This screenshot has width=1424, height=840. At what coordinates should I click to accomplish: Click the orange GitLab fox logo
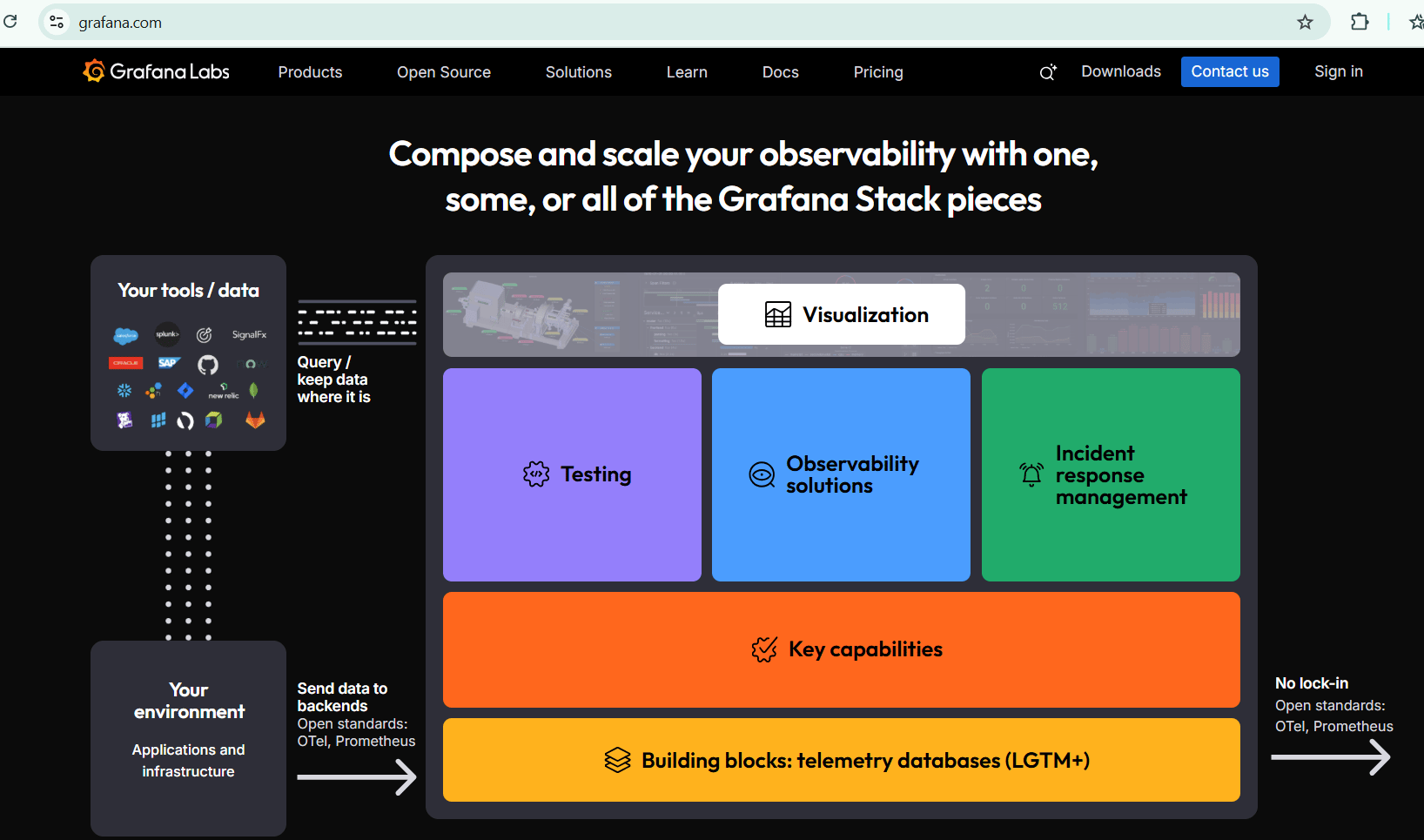(x=255, y=420)
